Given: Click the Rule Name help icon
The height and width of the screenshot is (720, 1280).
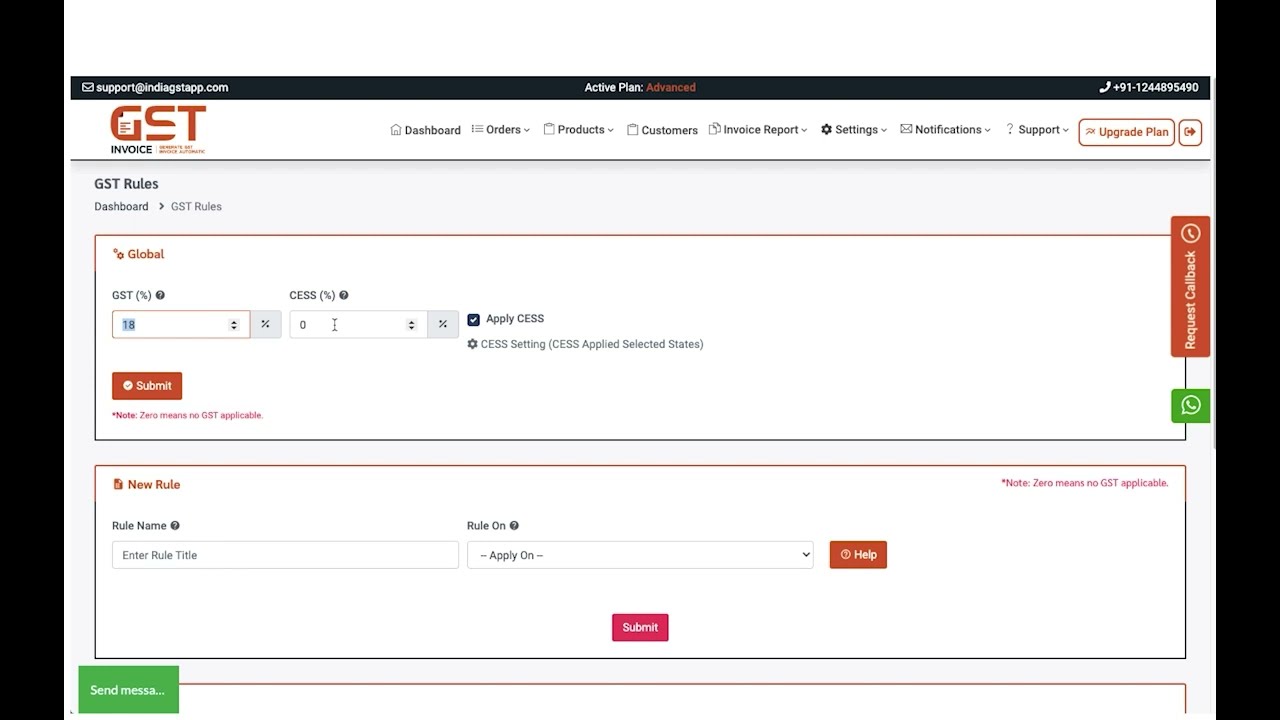Looking at the screenshot, I should click(175, 526).
